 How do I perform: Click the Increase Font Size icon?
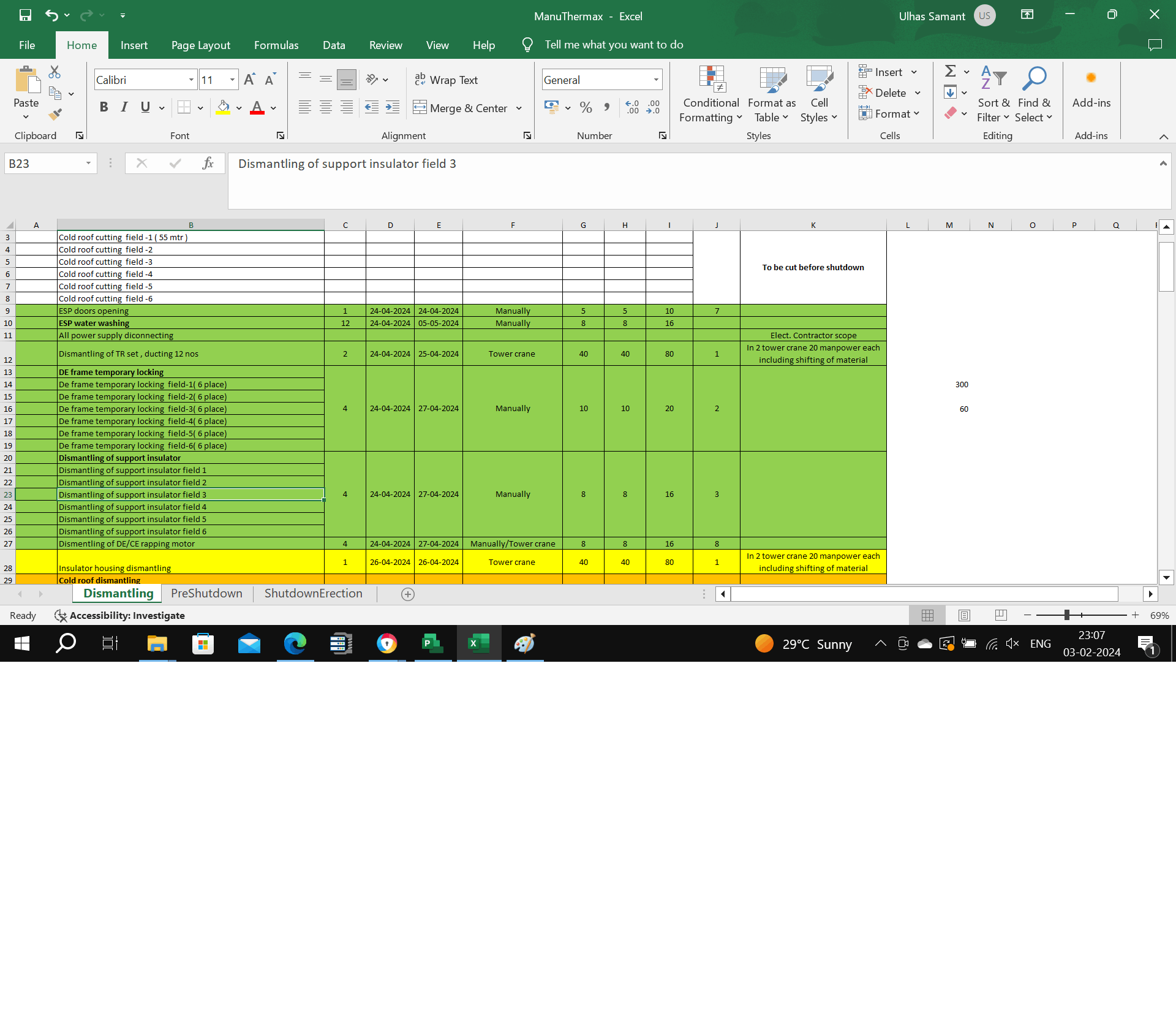pyautogui.click(x=249, y=80)
